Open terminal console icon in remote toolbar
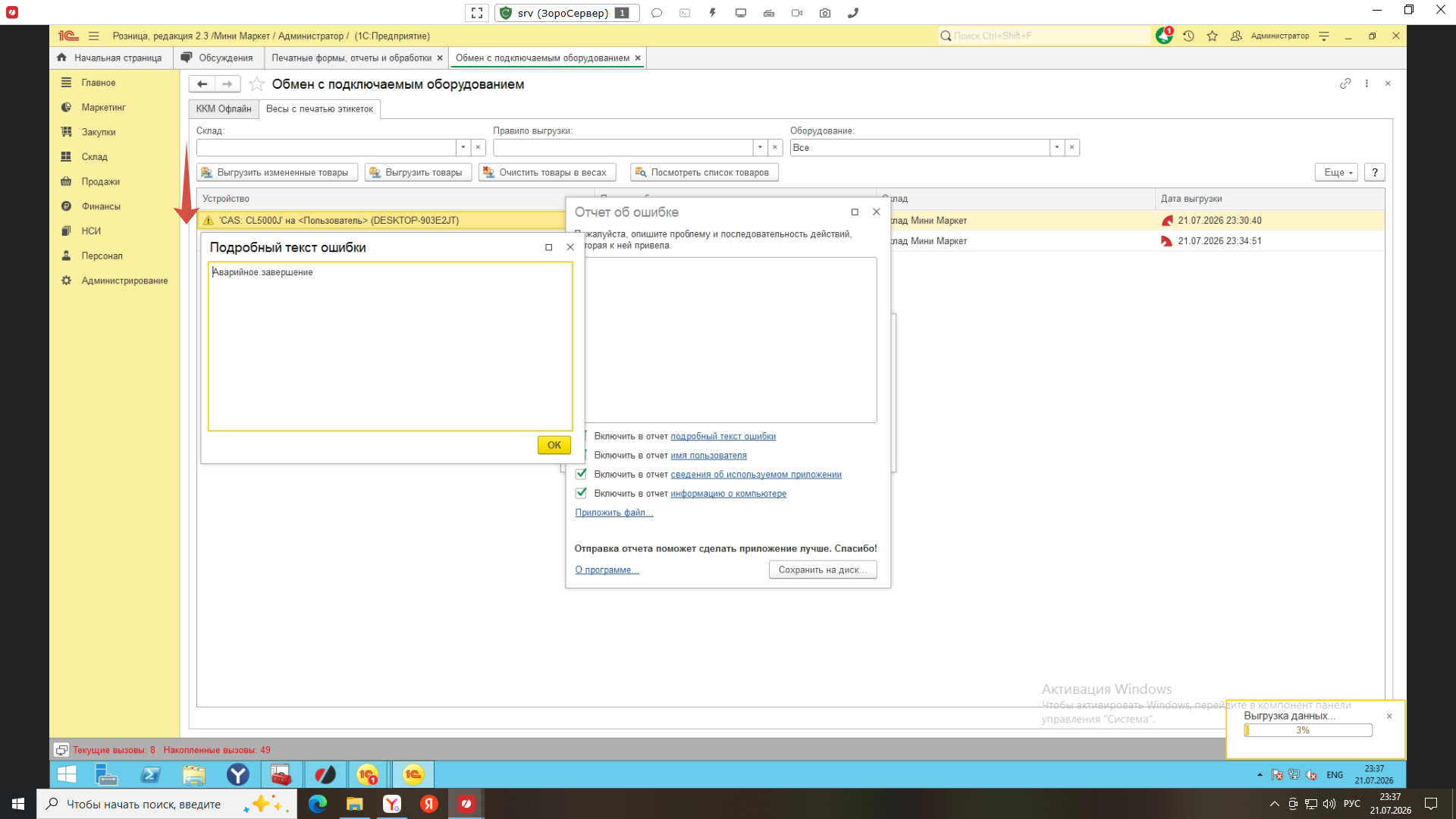1456x819 pixels. point(685,13)
